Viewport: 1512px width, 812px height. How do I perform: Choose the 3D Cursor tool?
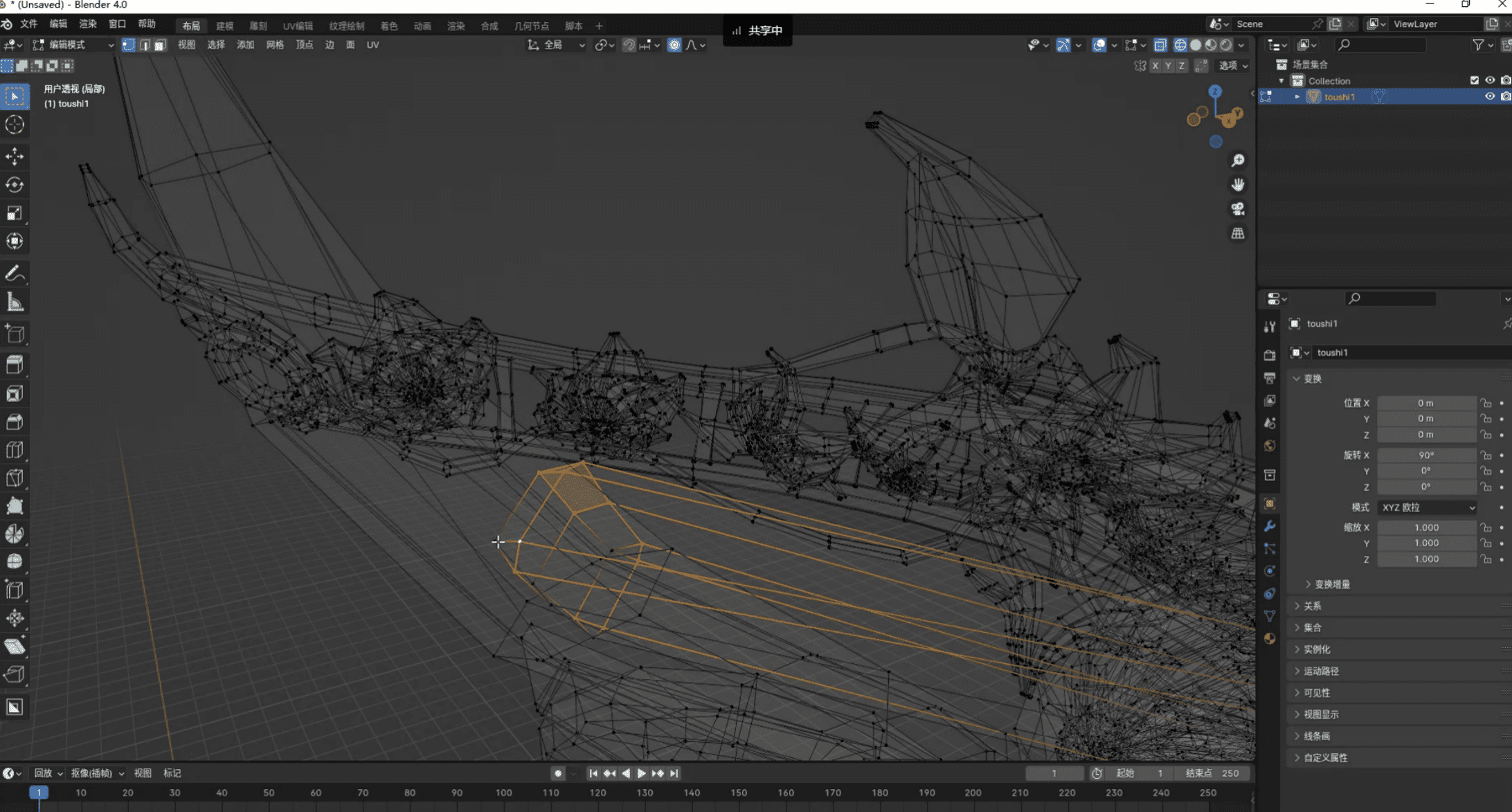click(15, 125)
